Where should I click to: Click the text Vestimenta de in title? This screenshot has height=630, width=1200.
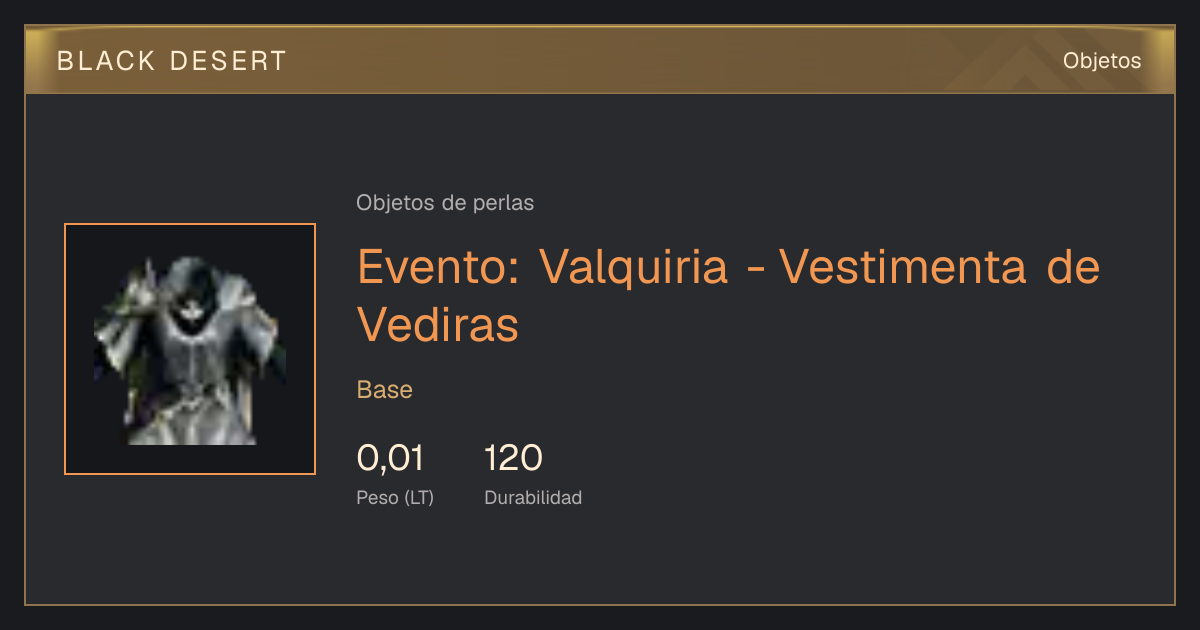(940, 267)
